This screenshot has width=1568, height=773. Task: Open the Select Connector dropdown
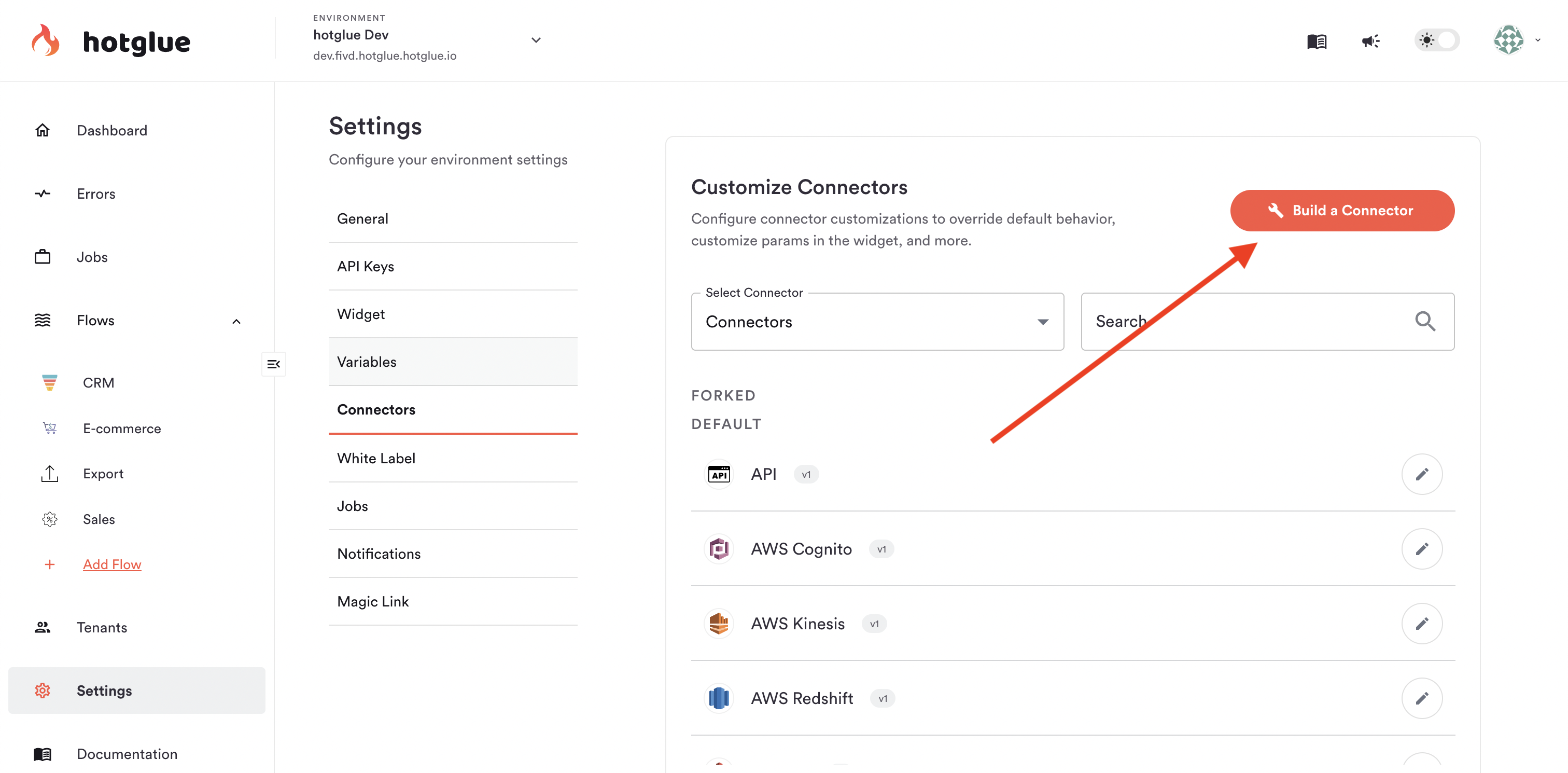click(x=877, y=322)
